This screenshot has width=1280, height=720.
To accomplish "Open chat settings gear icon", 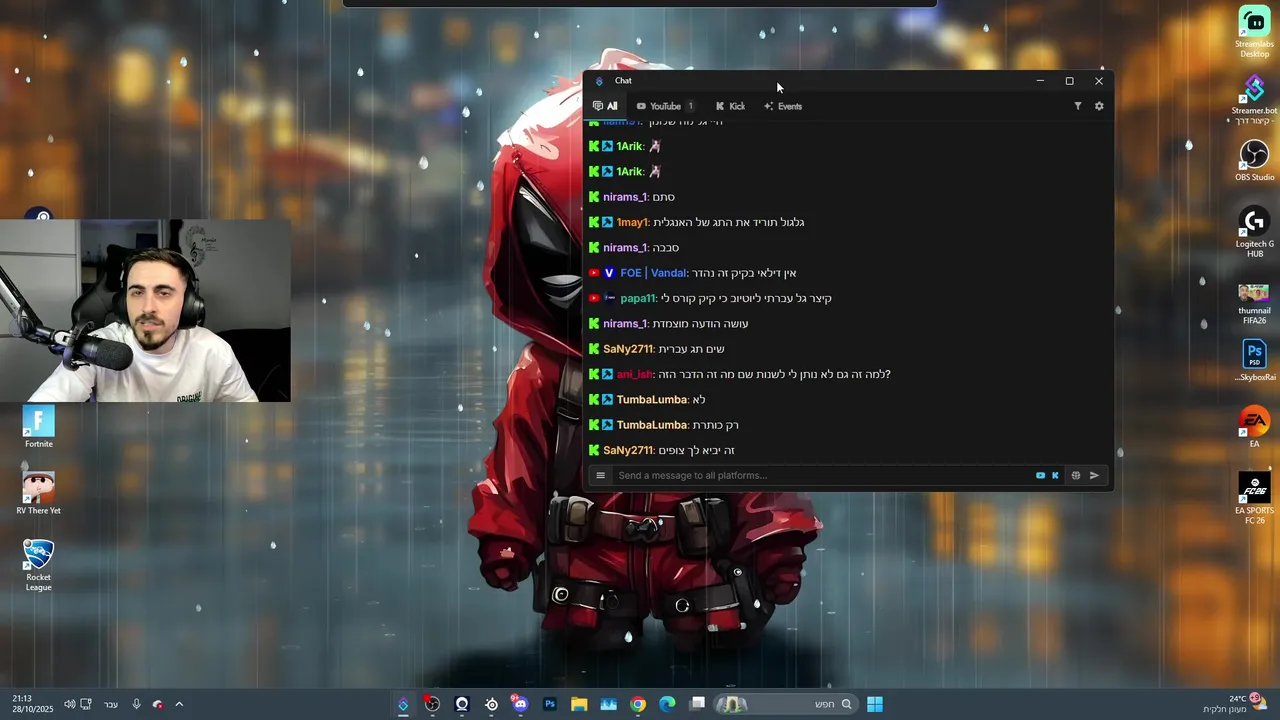I will coord(1099,106).
